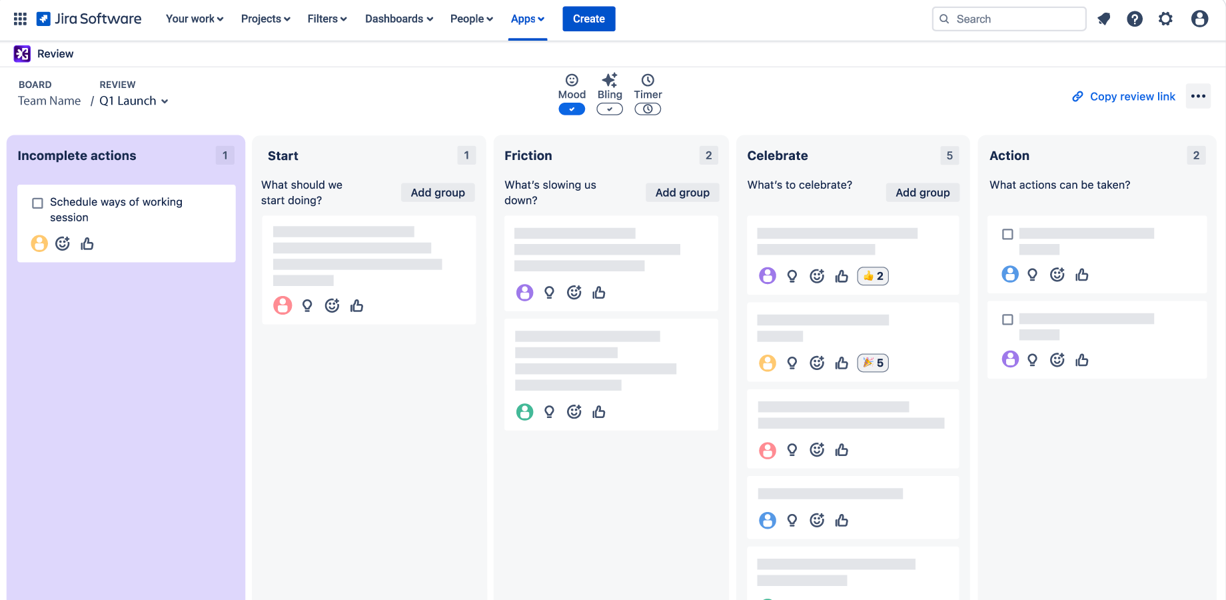Open the help question mark icon
The height and width of the screenshot is (600, 1226).
[x=1135, y=19]
